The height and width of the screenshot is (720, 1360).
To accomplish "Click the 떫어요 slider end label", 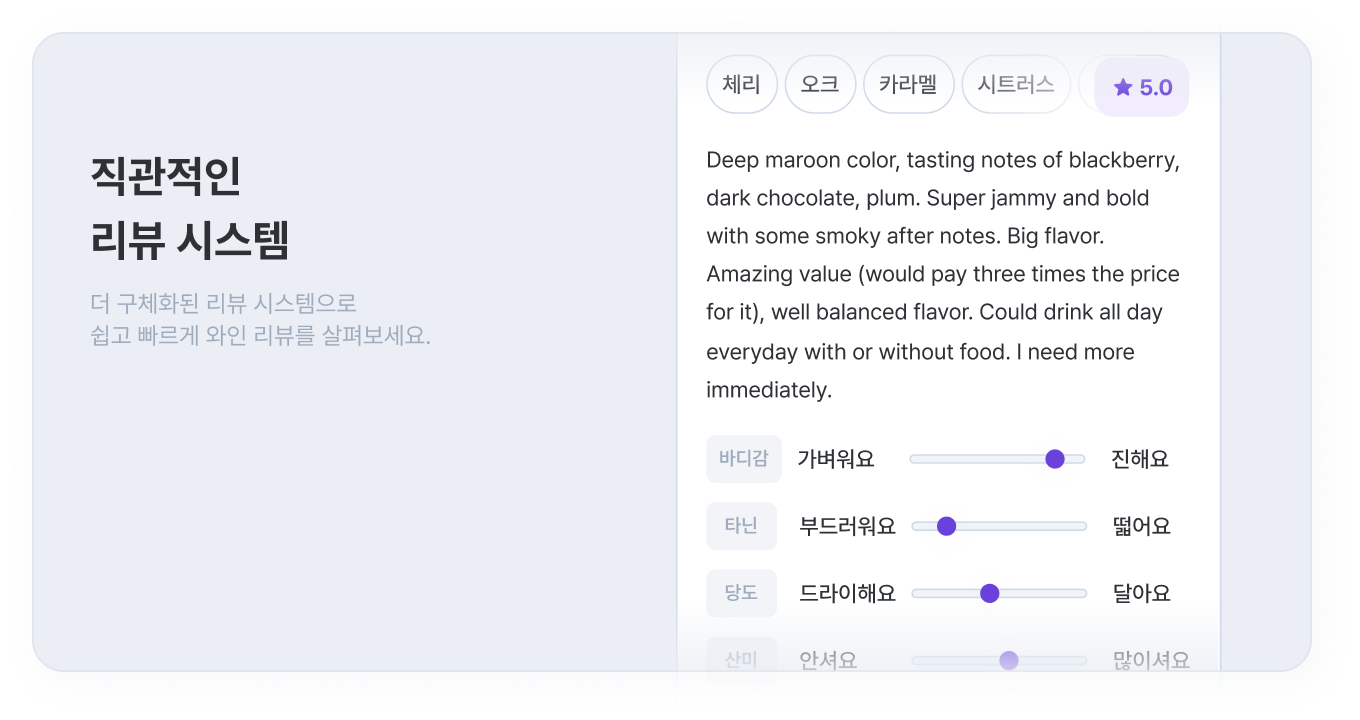I will pyautogui.click(x=1141, y=526).
